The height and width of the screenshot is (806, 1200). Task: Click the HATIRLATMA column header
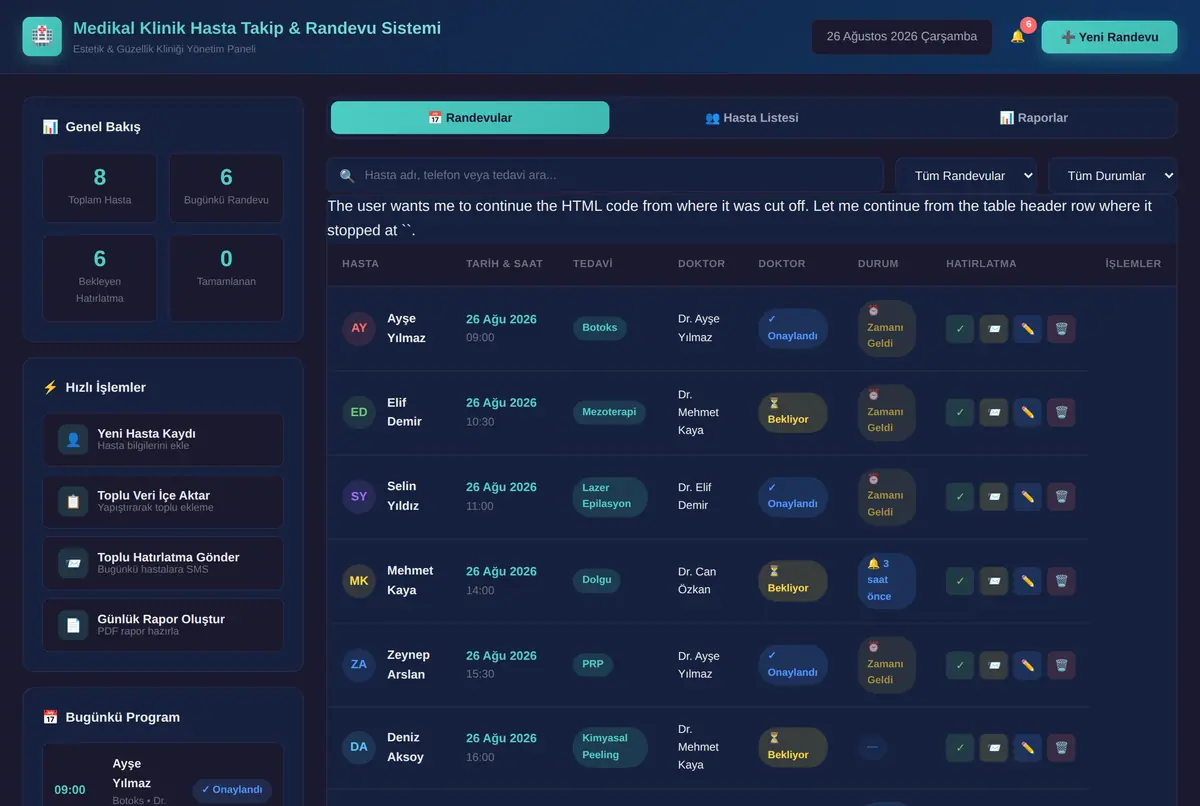pos(981,264)
